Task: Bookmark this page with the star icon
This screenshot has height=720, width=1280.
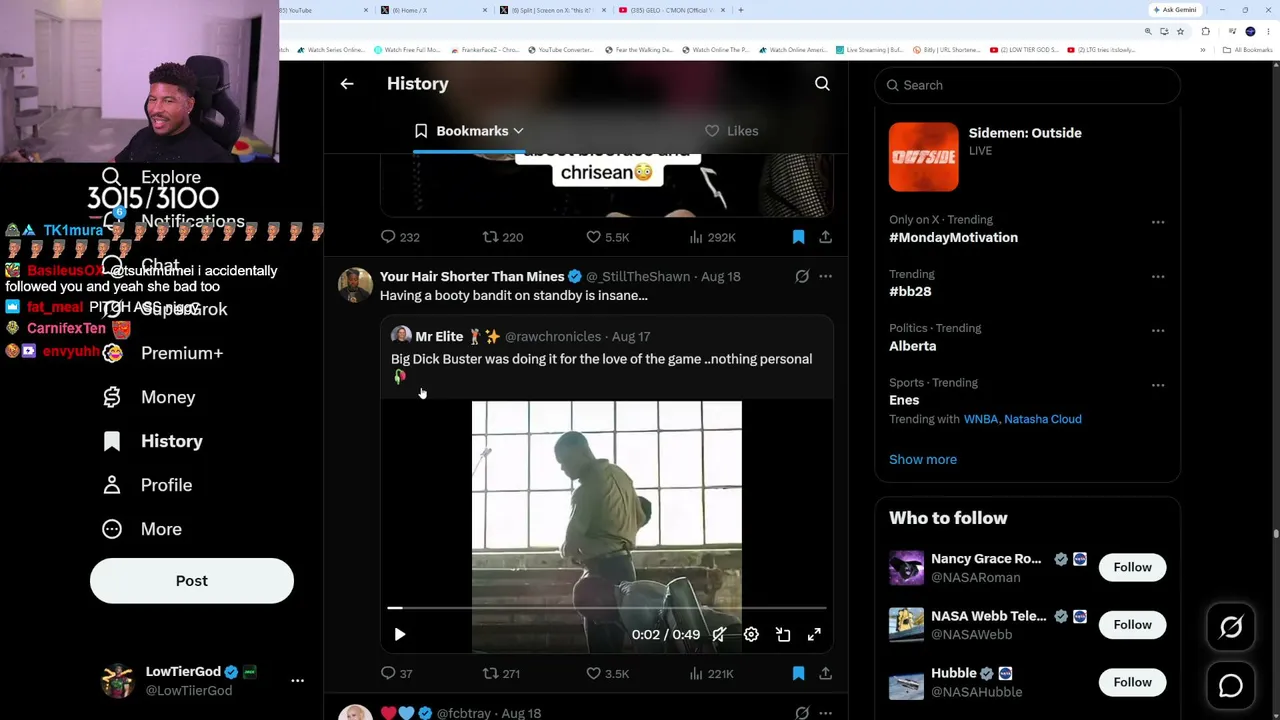Action: coord(1181,31)
